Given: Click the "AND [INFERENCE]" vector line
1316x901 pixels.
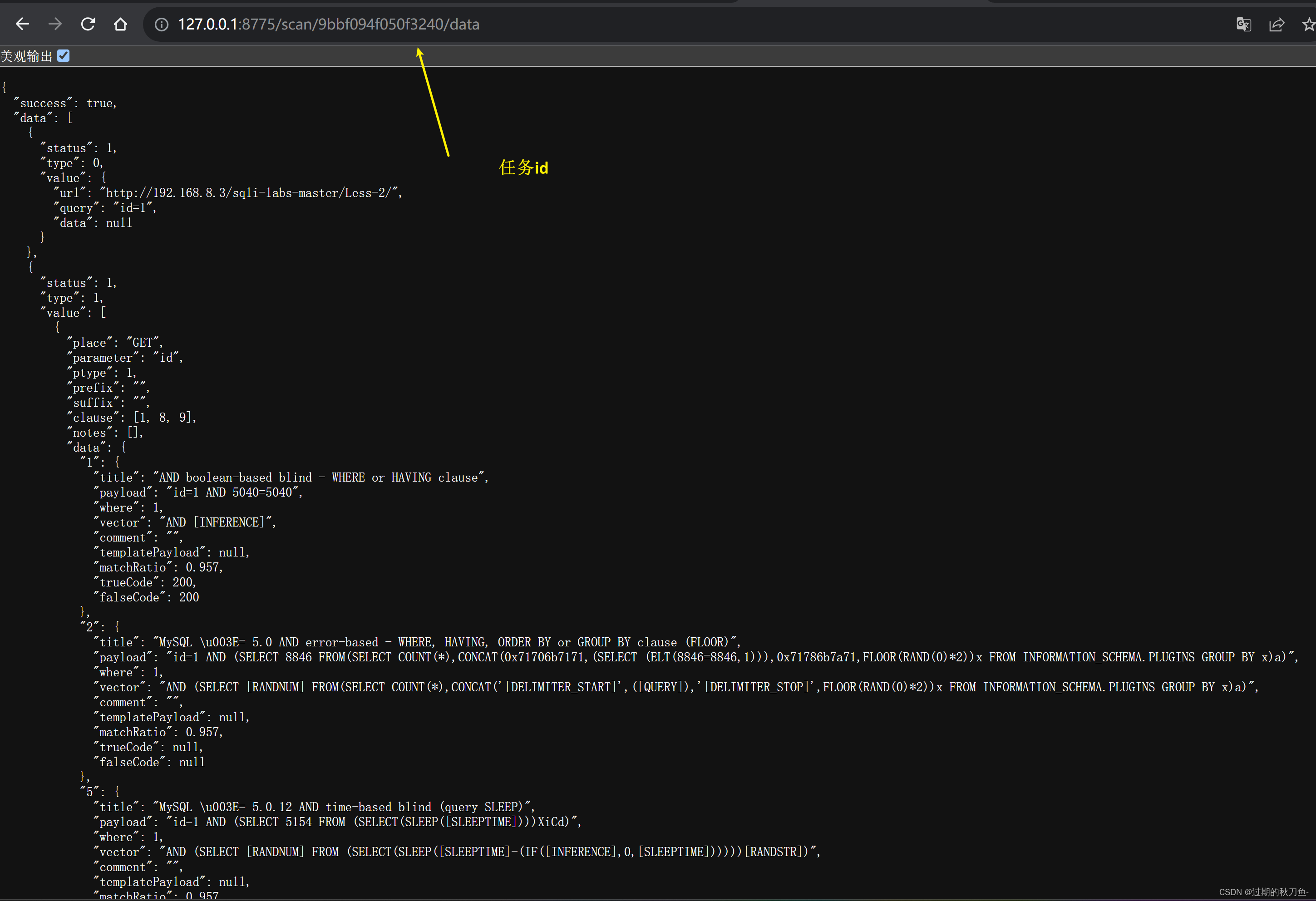Looking at the screenshot, I should pyautogui.click(x=185, y=522).
